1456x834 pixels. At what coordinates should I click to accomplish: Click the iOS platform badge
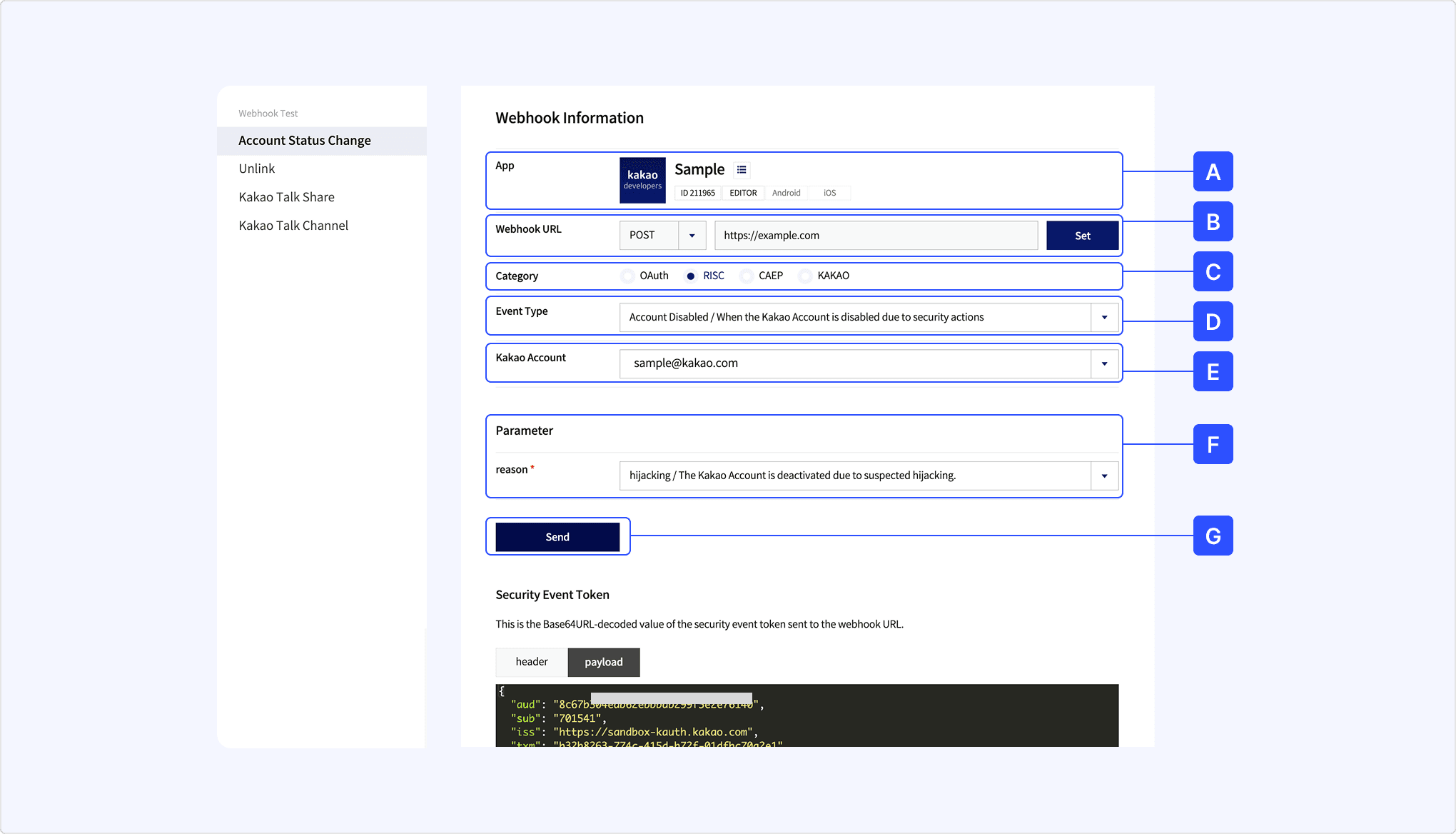click(x=829, y=193)
